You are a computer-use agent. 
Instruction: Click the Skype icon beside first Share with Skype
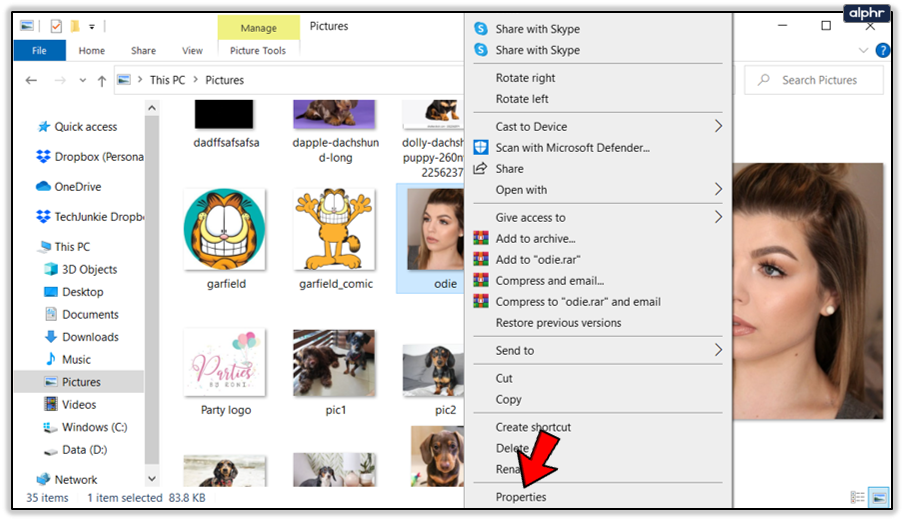pyautogui.click(x=481, y=29)
